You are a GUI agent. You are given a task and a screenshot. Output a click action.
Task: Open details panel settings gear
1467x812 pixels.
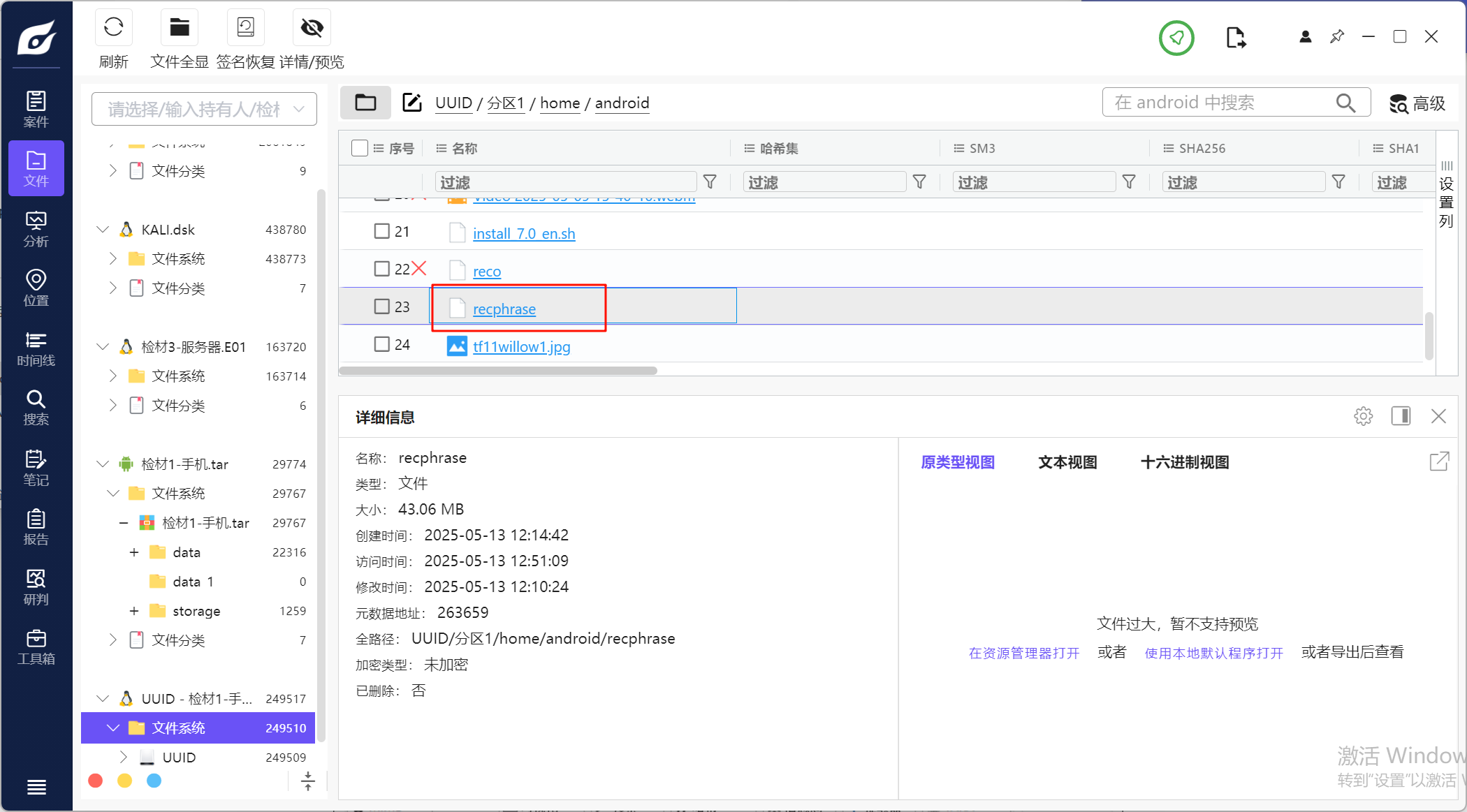[1363, 417]
